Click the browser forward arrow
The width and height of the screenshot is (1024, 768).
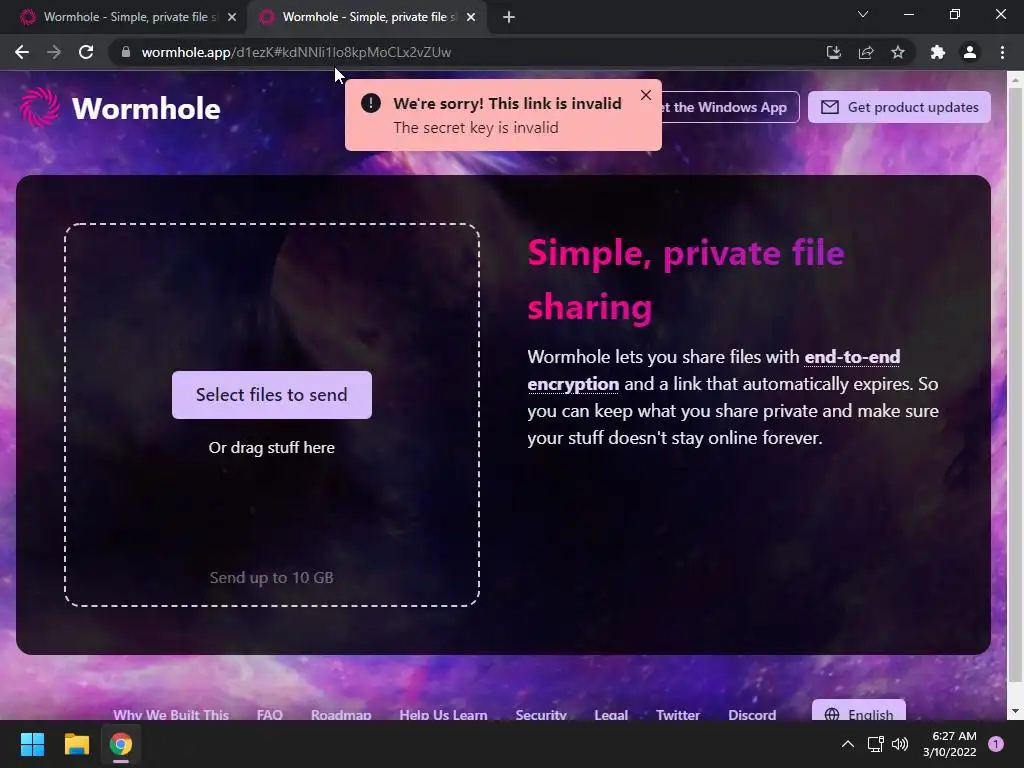pyautogui.click(x=54, y=52)
